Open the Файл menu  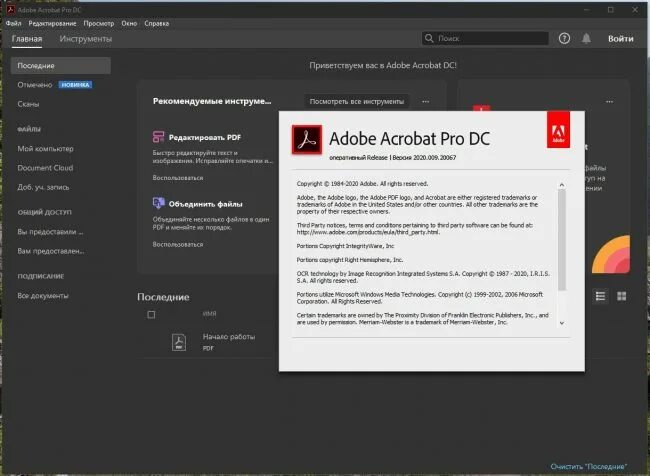tap(13, 23)
